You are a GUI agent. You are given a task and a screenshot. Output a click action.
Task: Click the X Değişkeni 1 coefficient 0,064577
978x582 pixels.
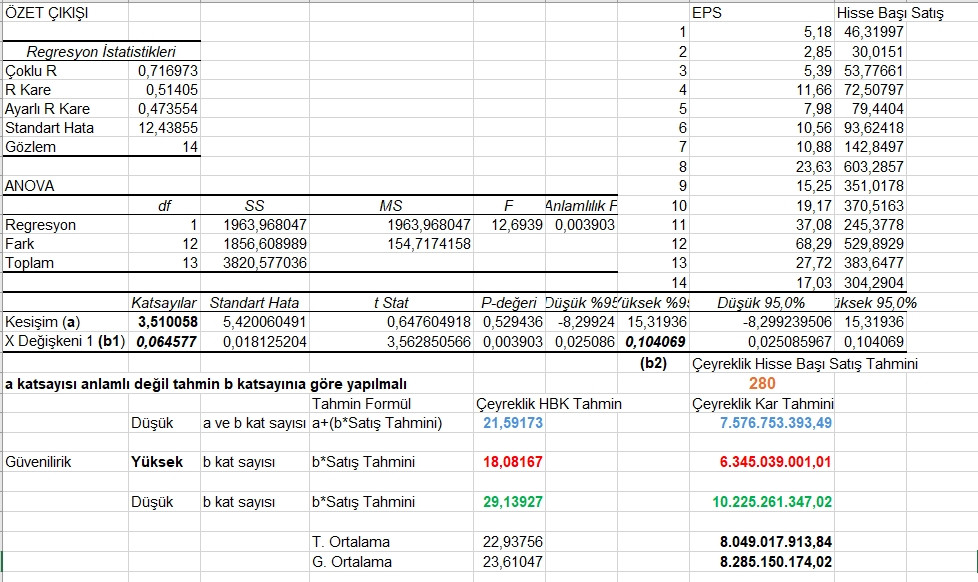tap(167, 342)
